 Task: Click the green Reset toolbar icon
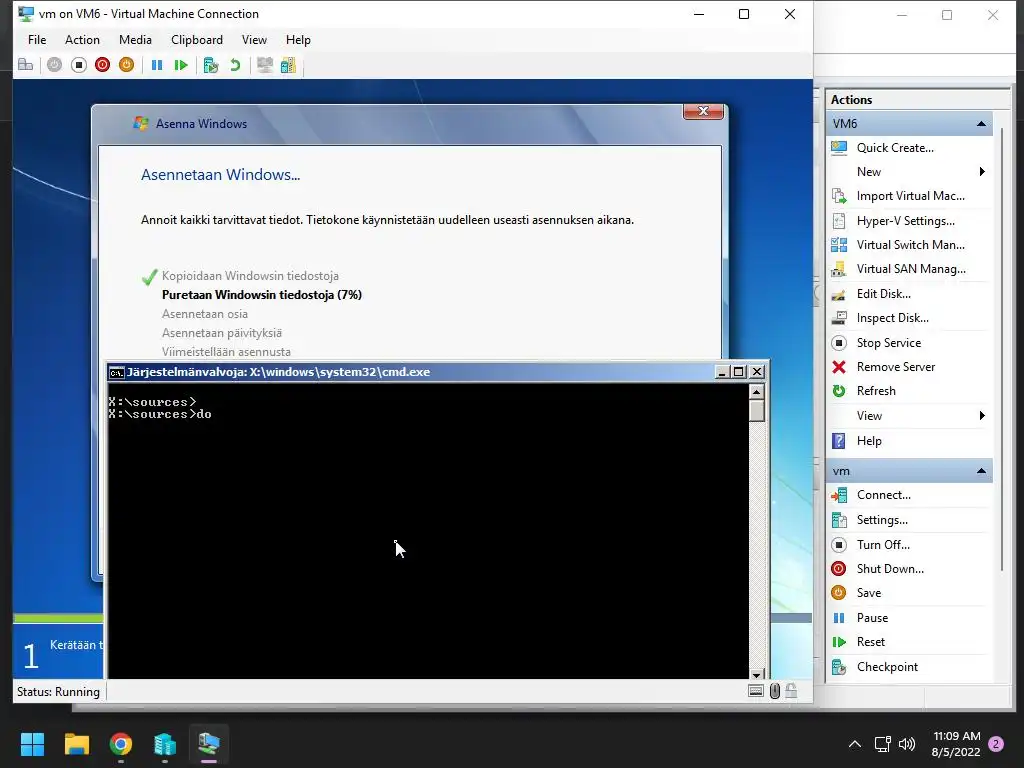click(181, 65)
